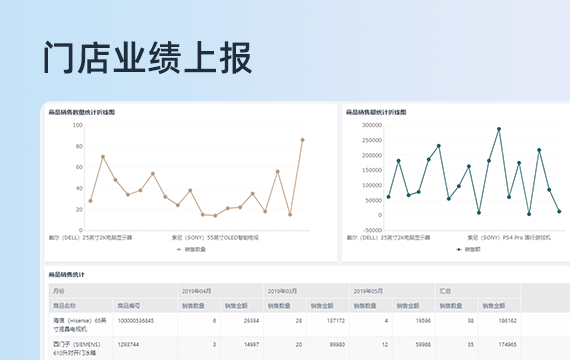This screenshot has width=570, height=360.
Task: Click the amount cell 137172
Action: (x=336, y=321)
